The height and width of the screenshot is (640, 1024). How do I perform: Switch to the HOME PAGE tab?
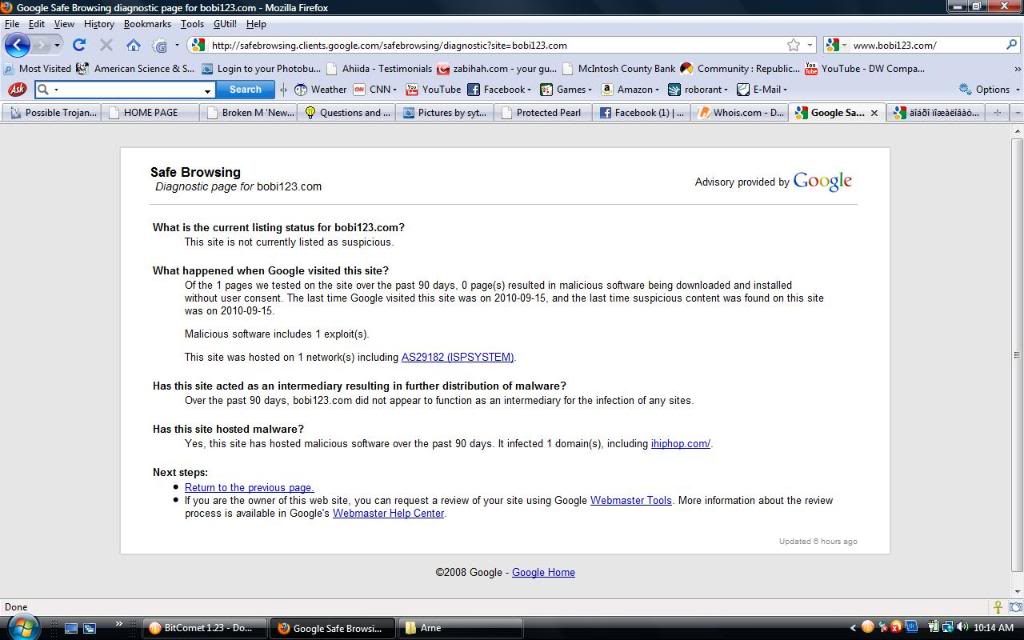(x=150, y=112)
